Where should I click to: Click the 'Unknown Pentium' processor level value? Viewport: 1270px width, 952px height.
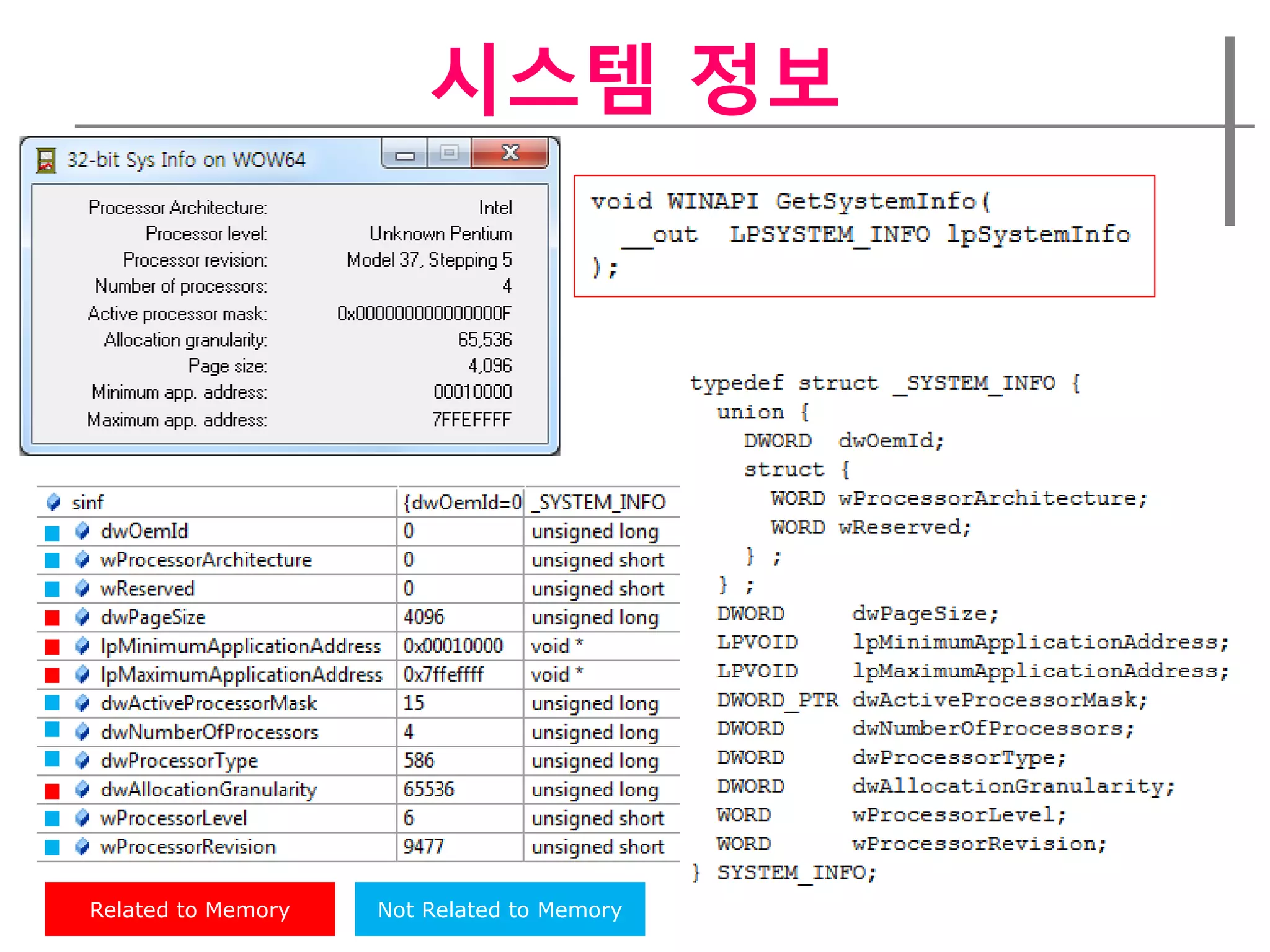pos(441,234)
